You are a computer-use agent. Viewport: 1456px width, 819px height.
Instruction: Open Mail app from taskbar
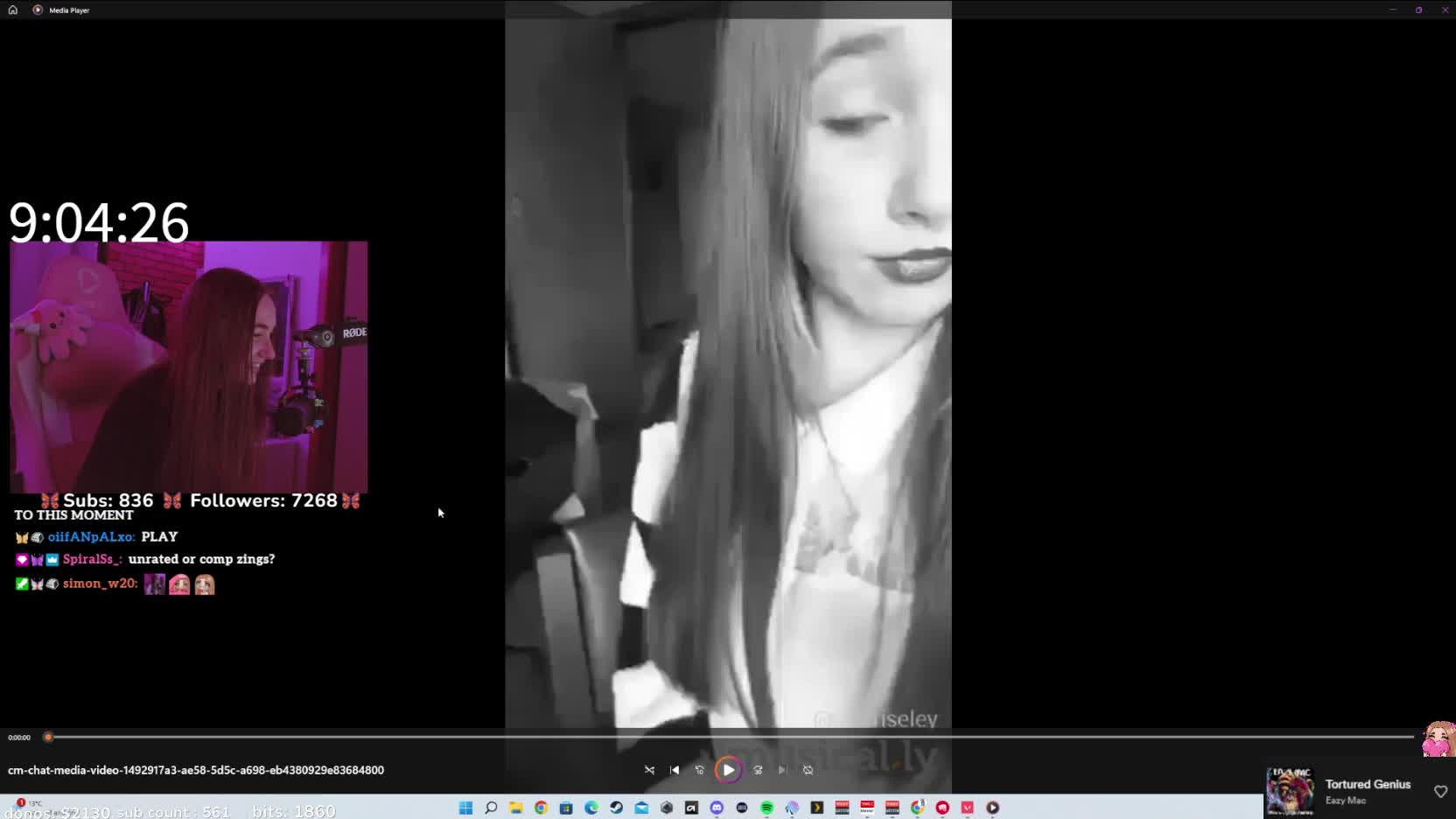pos(641,808)
